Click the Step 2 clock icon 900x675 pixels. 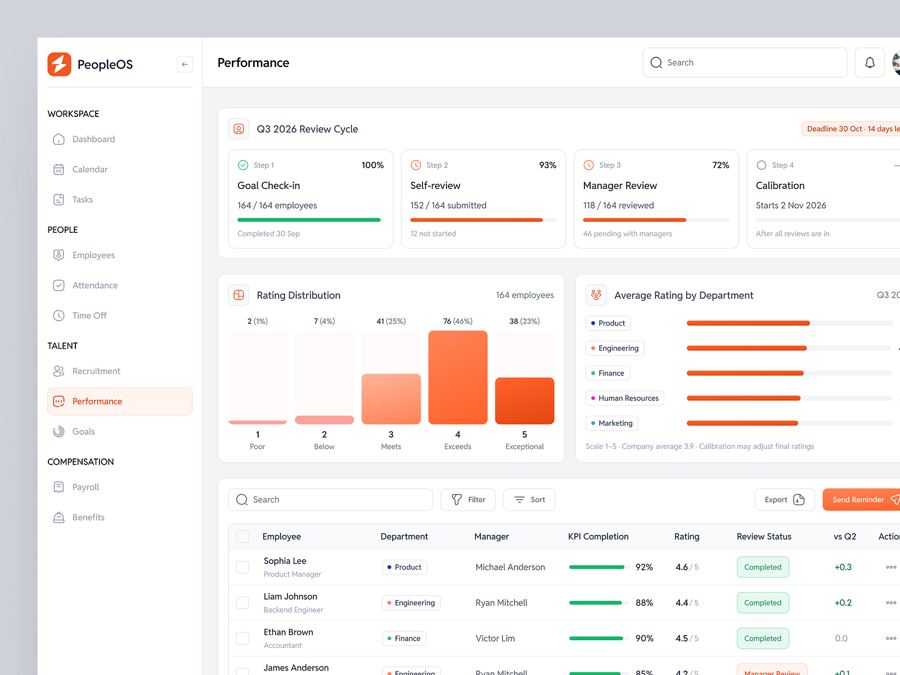416,165
